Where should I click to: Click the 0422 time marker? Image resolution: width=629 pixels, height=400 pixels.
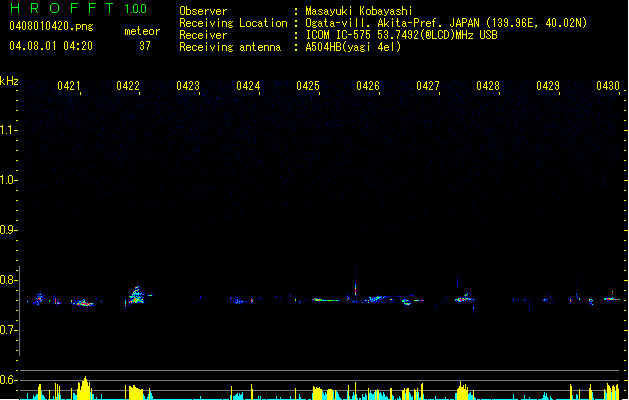pyautogui.click(x=128, y=86)
